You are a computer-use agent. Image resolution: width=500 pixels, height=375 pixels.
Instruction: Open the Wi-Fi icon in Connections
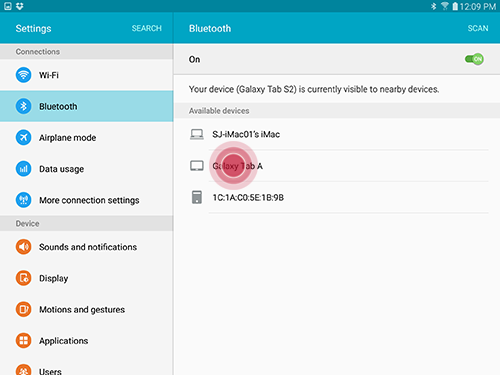coord(23,75)
